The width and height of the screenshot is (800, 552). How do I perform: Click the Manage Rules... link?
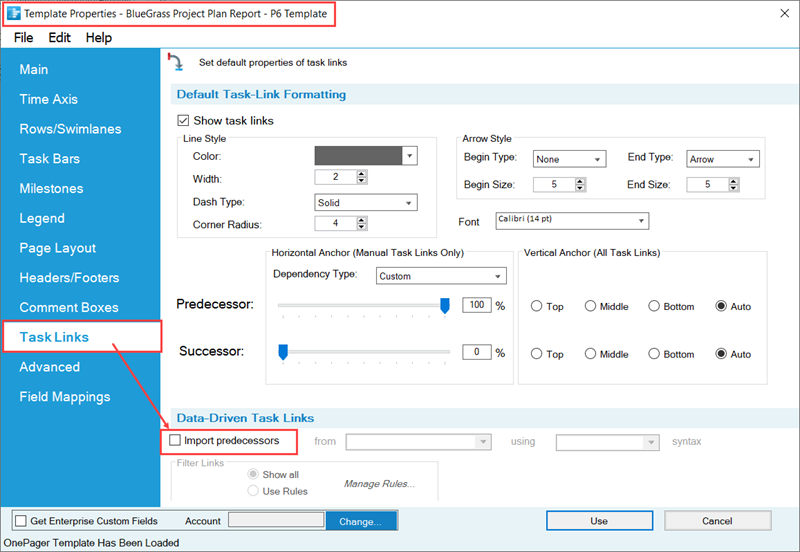pyautogui.click(x=379, y=484)
